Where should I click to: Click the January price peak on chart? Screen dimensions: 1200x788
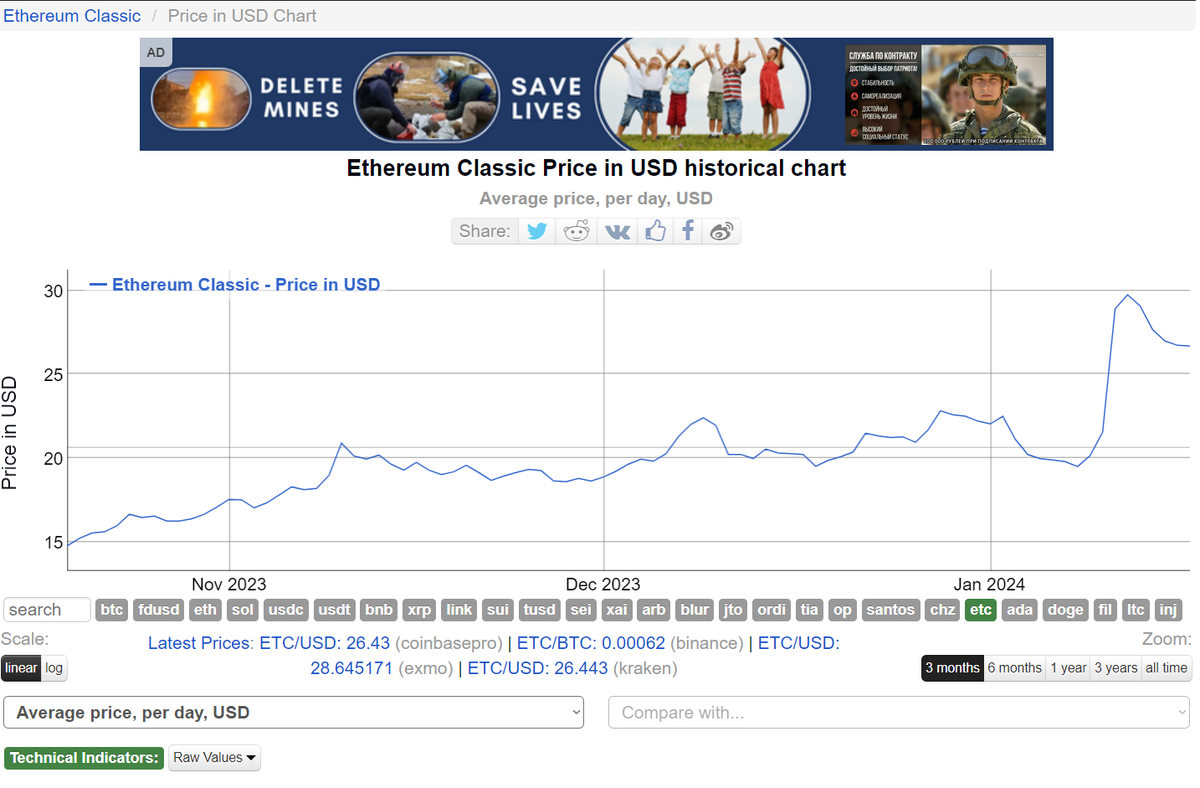(1128, 295)
